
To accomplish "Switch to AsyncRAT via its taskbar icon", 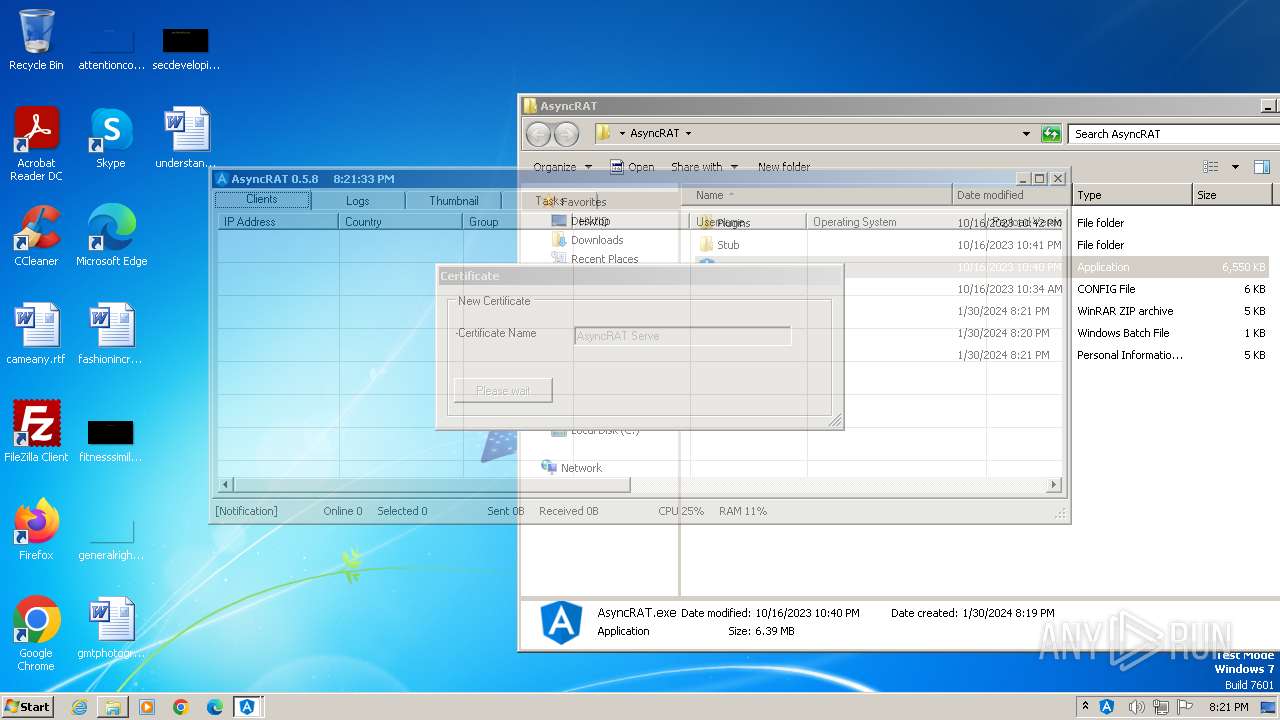I will coord(247,707).
